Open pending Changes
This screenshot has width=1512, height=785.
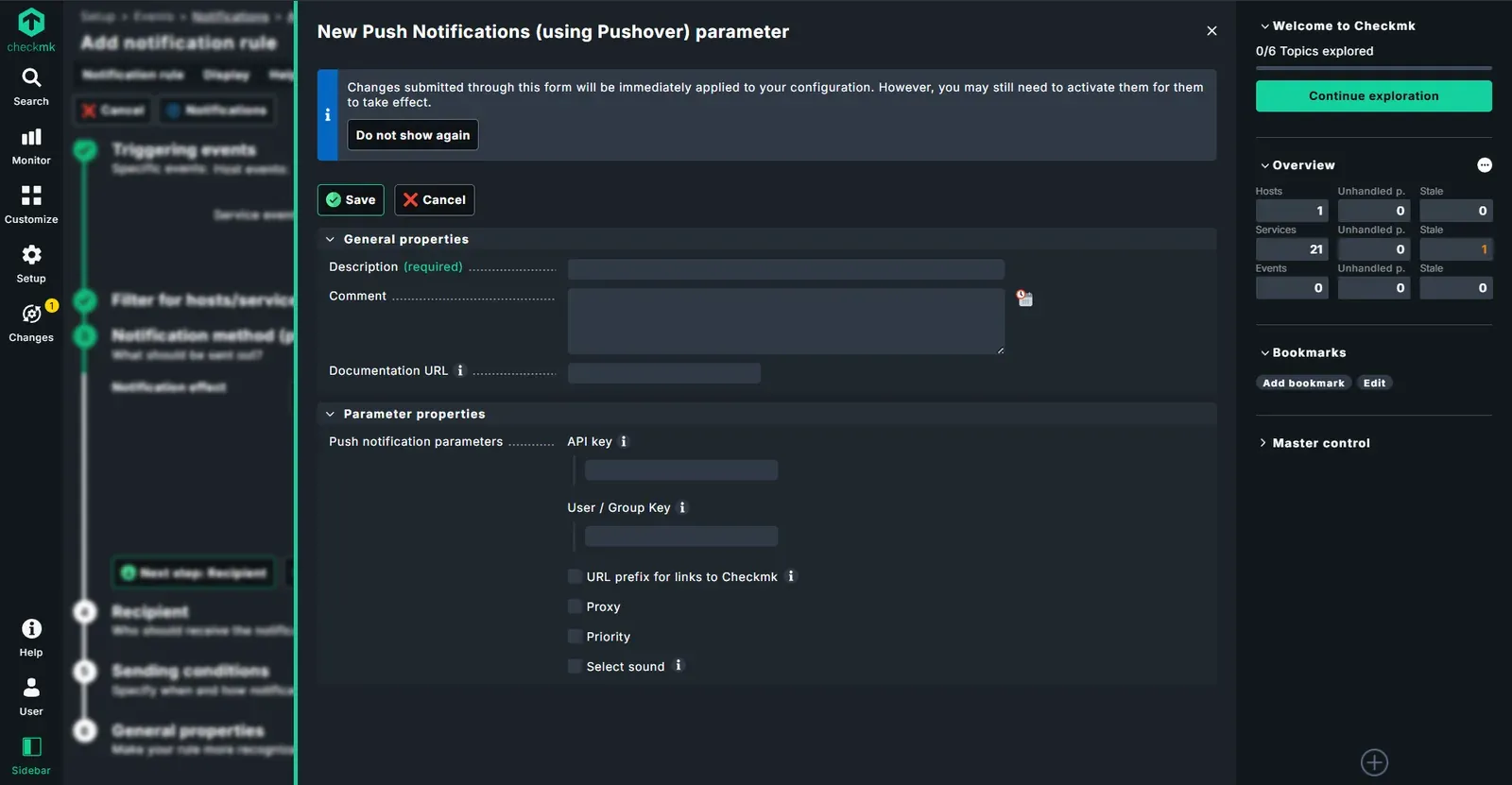click(x=31, y=323)
